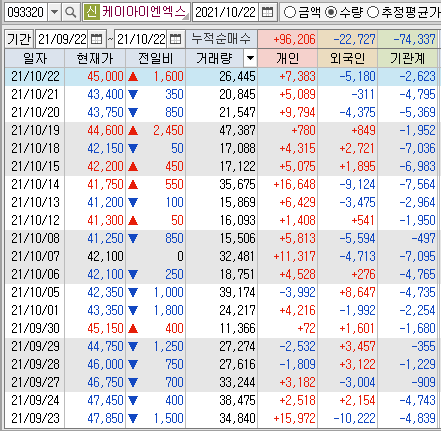
Task: Open calendar next to 2021/10/22 date
Action: coord(267,12)
